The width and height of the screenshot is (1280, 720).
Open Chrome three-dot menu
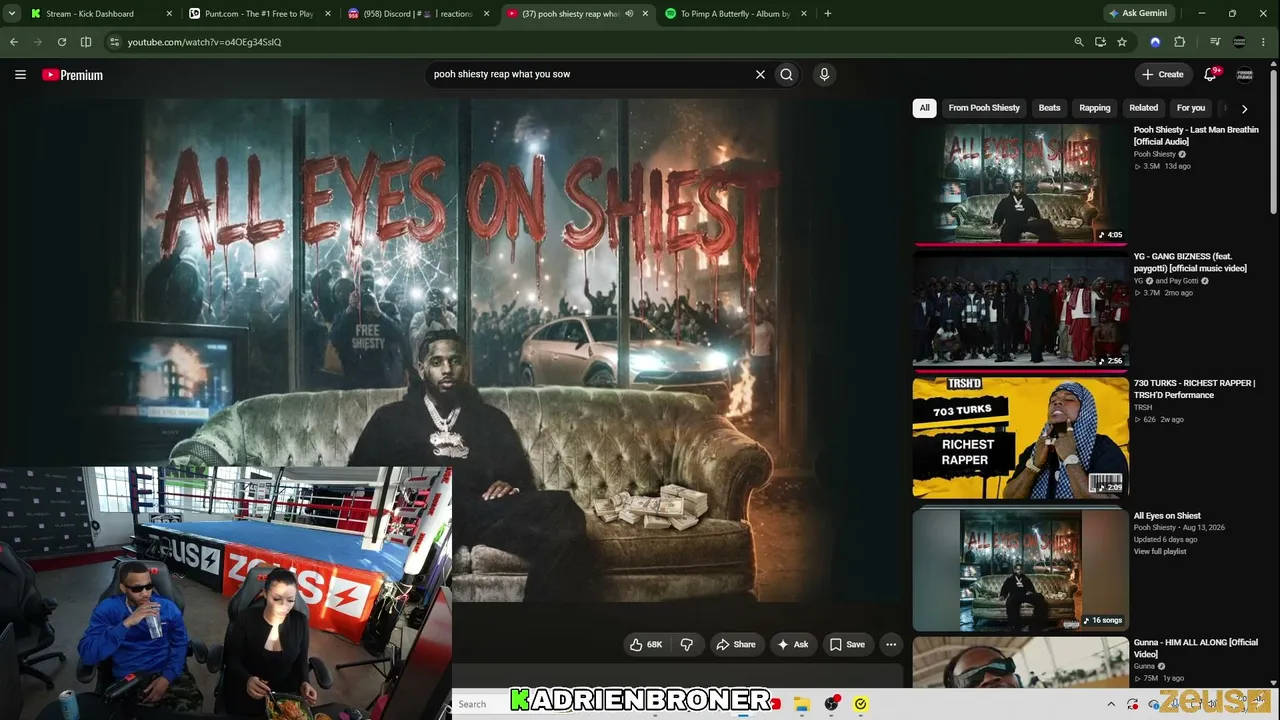[x=1265, y=42]
